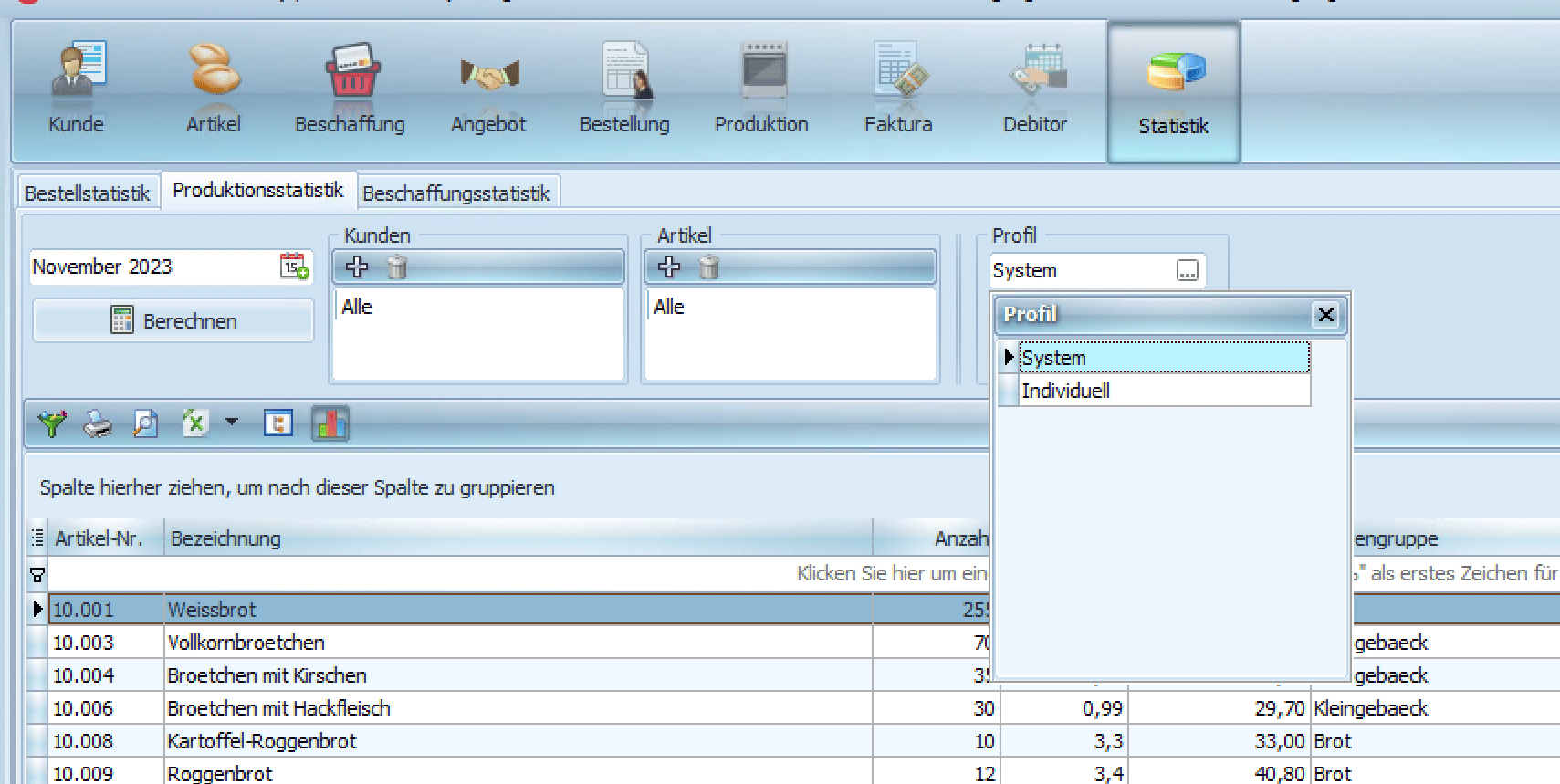Click the Berechnen button
The width and height of the screenshot is (1560, 784).
point(173,320)
